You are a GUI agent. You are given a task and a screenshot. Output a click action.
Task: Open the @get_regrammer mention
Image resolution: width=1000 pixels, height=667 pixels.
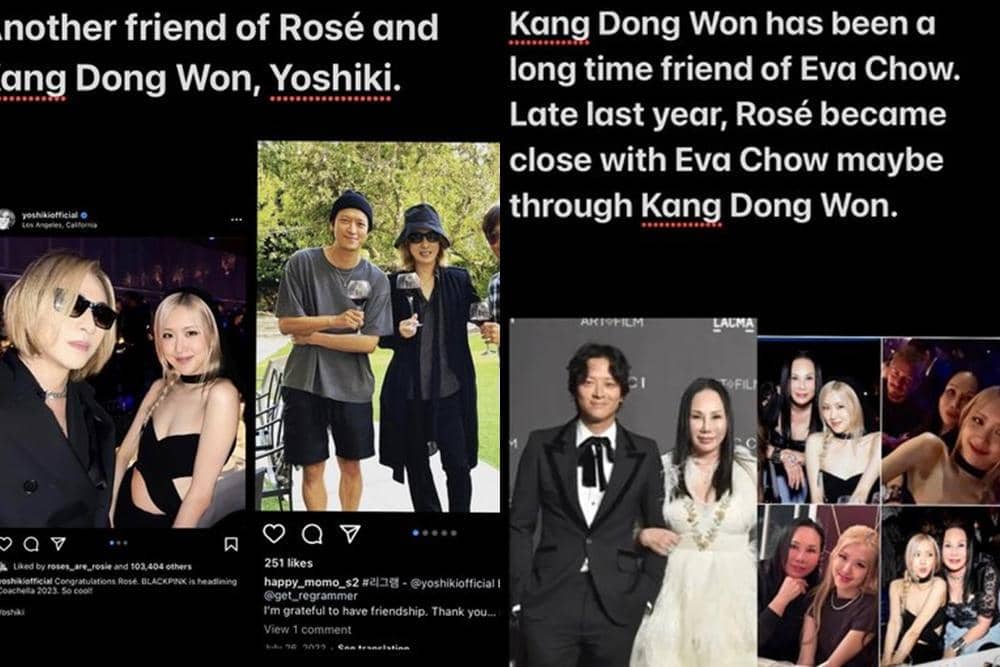(311, 596)
